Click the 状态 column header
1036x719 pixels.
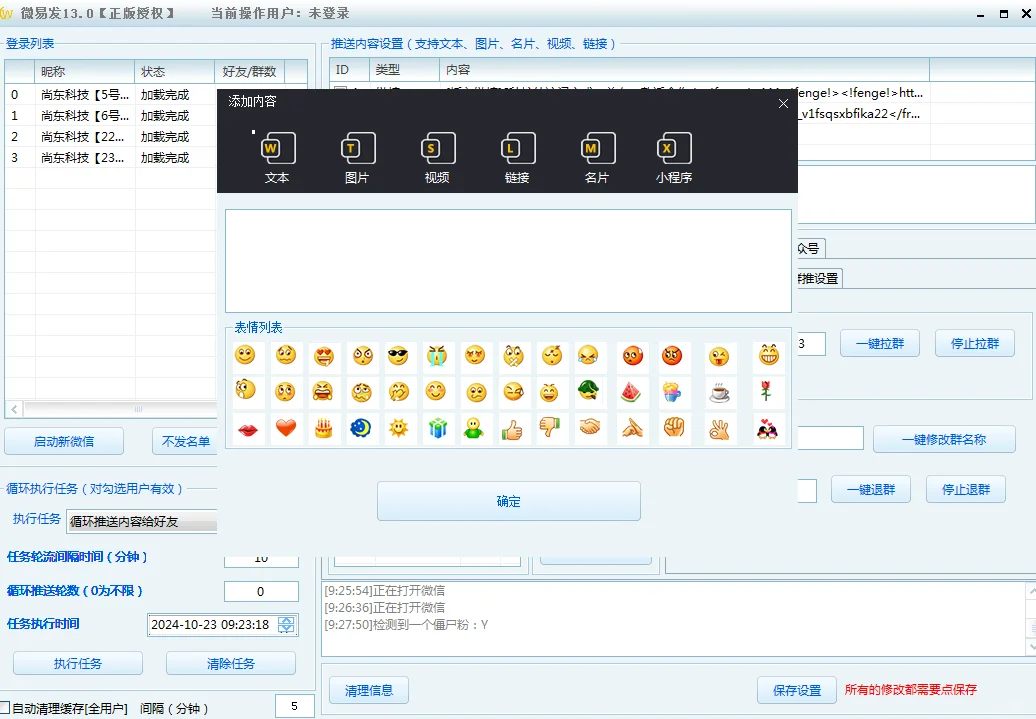(x=174, y=71)
